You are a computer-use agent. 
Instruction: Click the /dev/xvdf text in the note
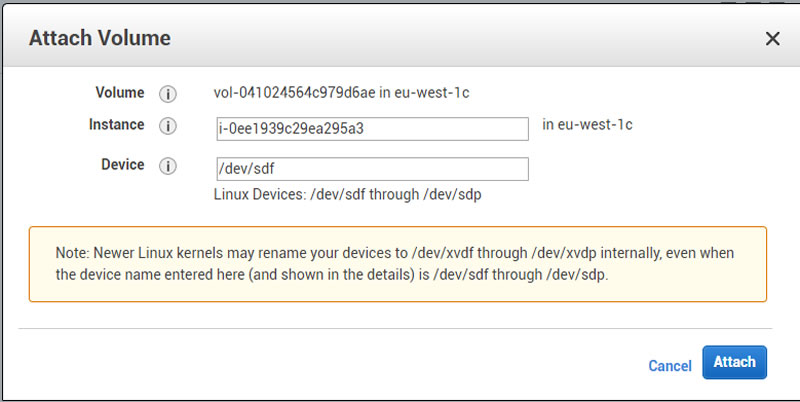click(x=442, y=253)
